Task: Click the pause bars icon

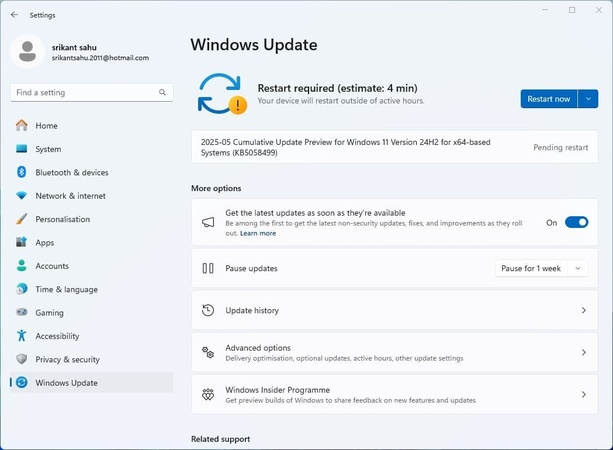Action: click(x=208, y=269)
